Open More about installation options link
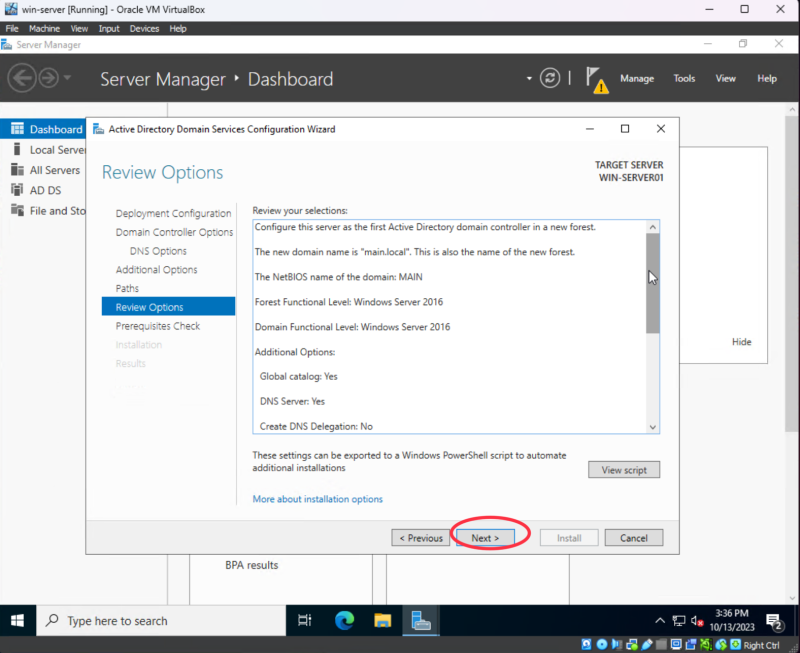The width and height of the screenshot is (800, 653). (x=317, y=499)
